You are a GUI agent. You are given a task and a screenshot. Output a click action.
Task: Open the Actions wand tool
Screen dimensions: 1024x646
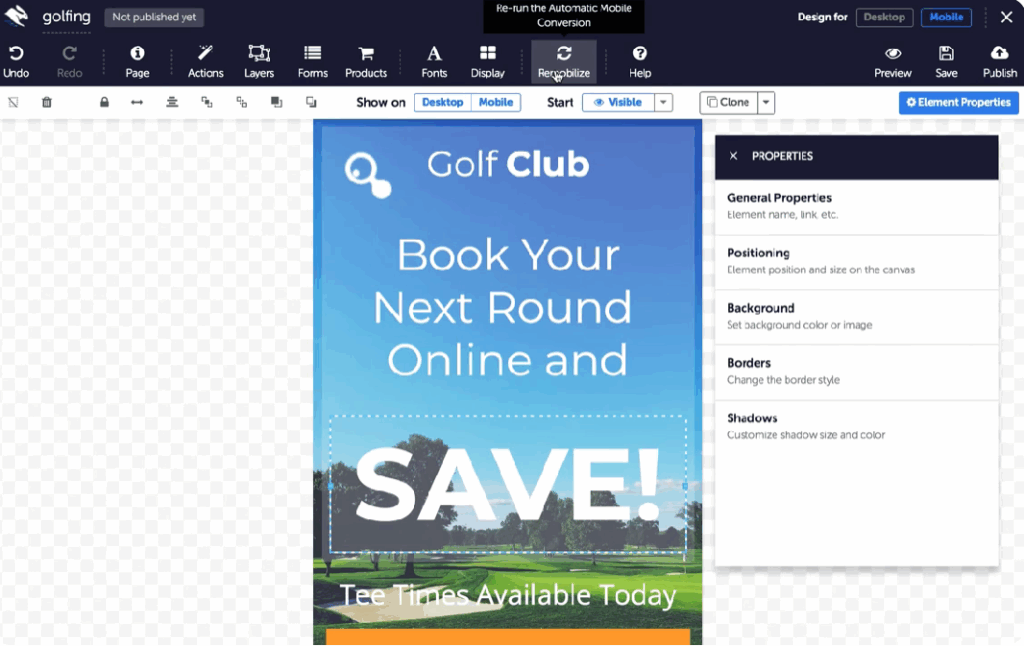click(206, 54)
